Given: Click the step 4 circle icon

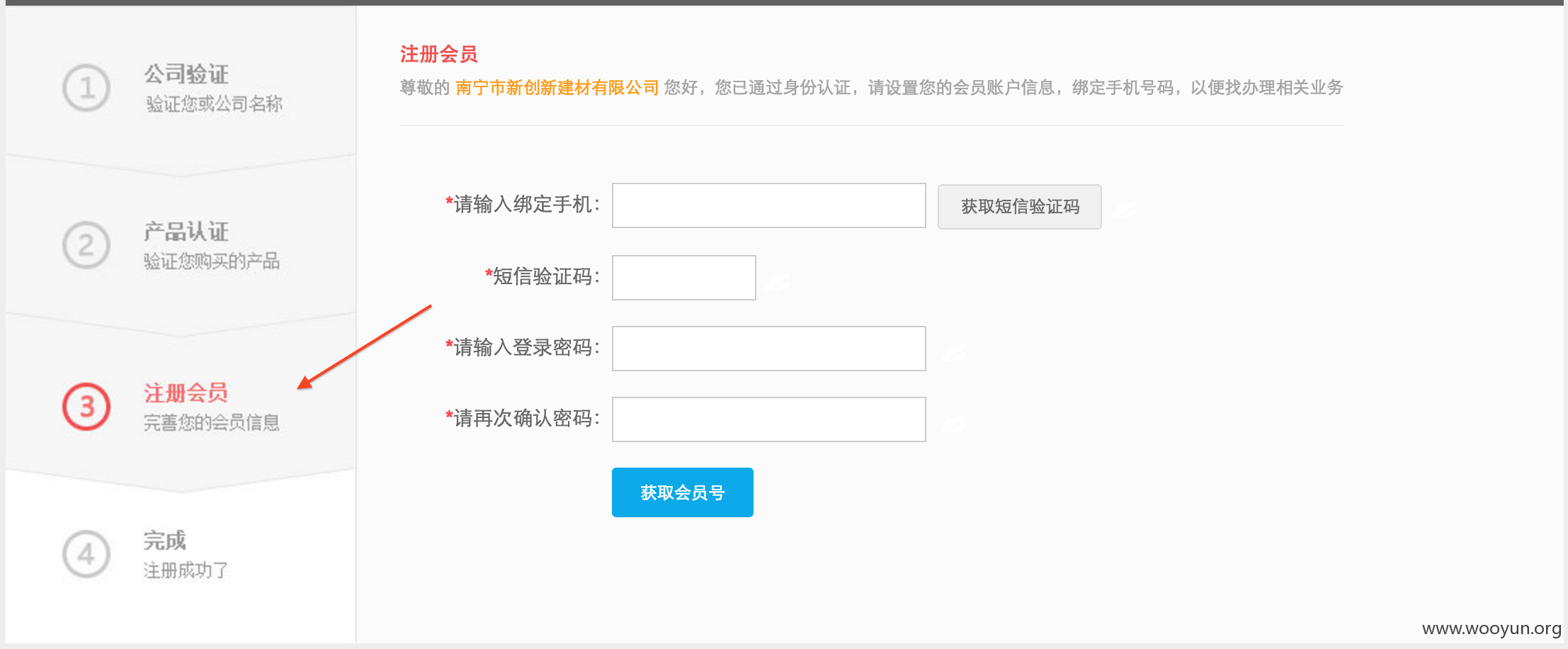Looking at the screenshot, I should tap(86, 553).
